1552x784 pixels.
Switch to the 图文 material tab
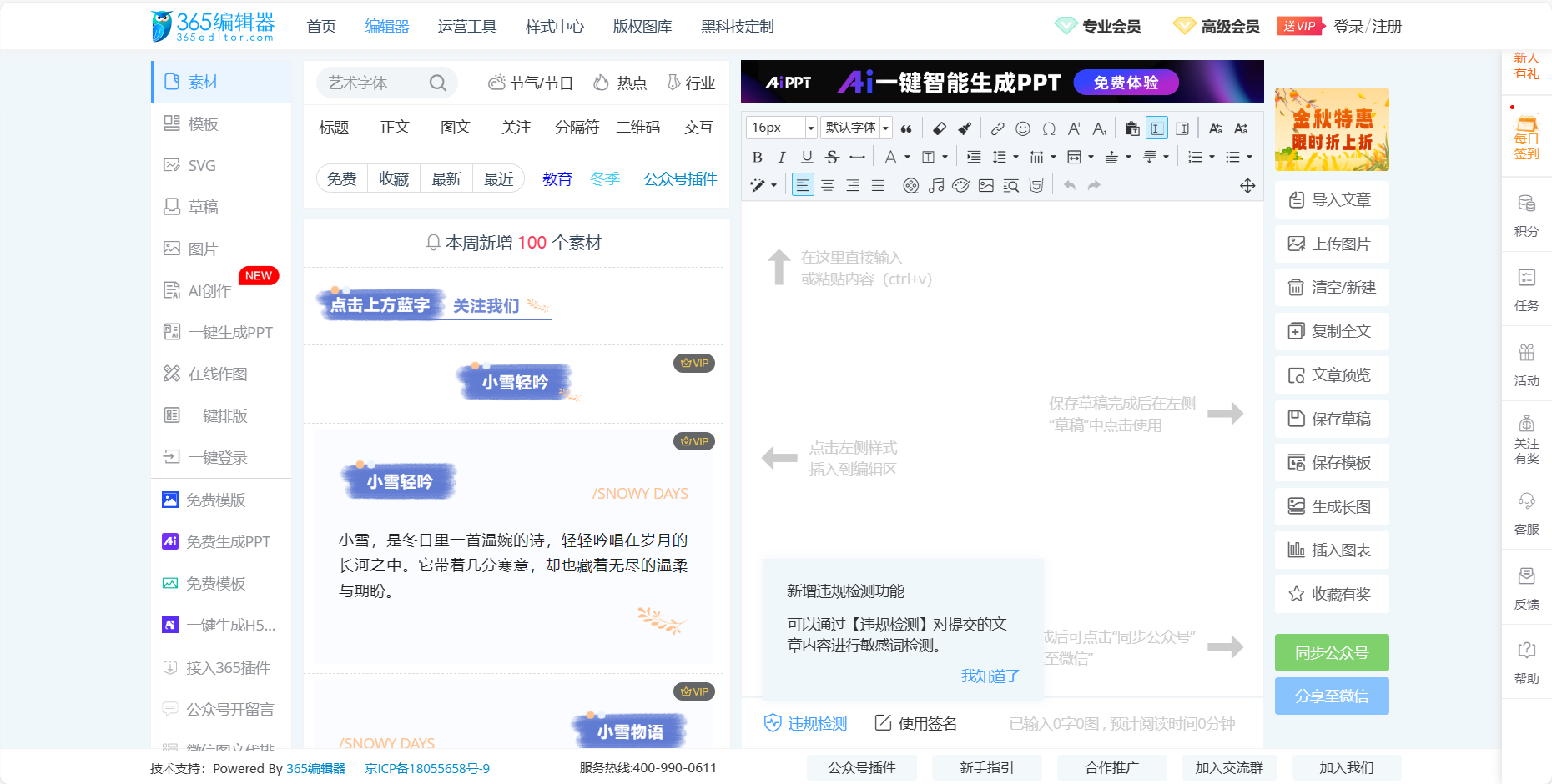tap(456, 127)
